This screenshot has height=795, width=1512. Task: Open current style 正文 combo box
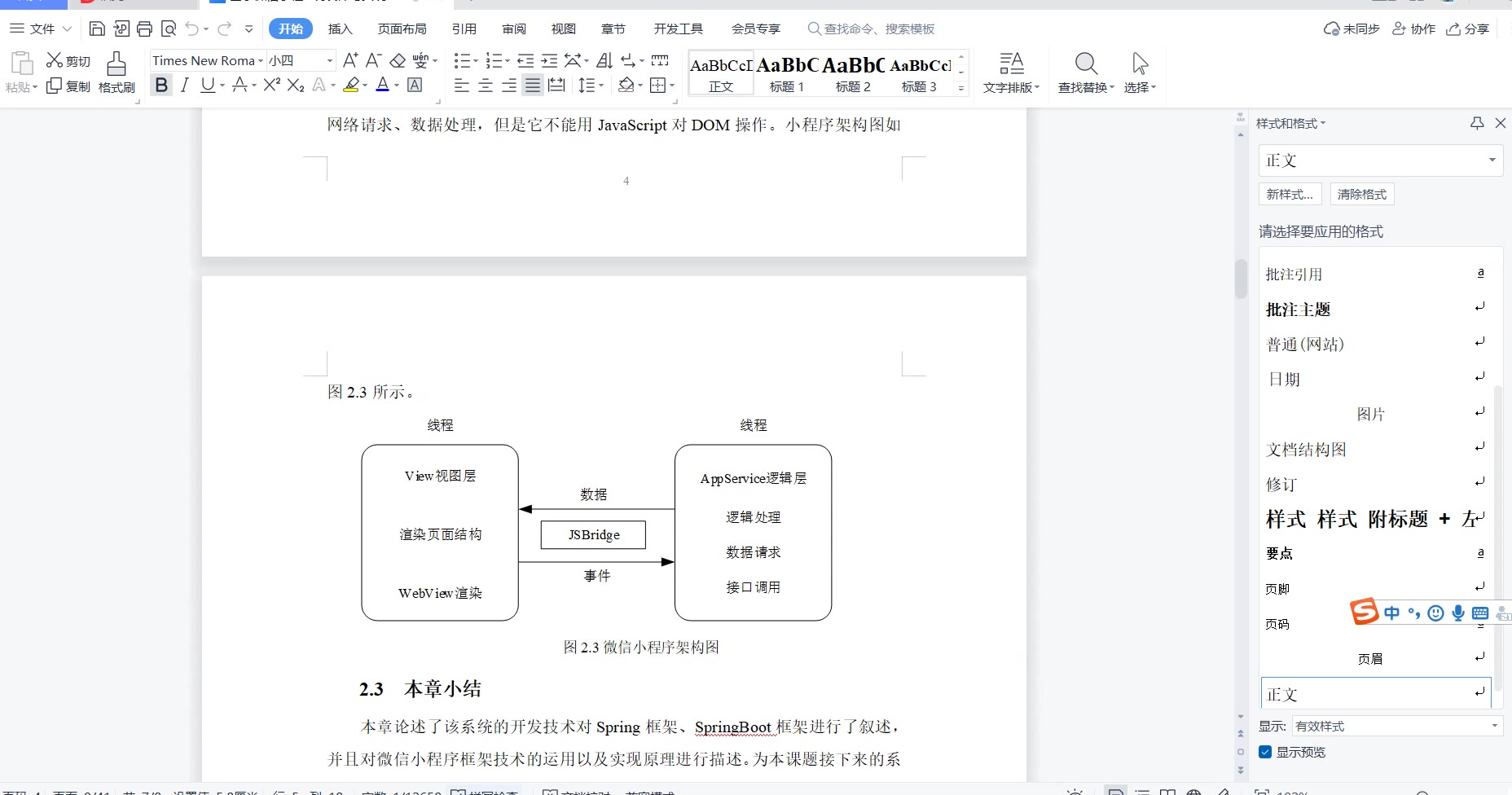coord(1380,160)
